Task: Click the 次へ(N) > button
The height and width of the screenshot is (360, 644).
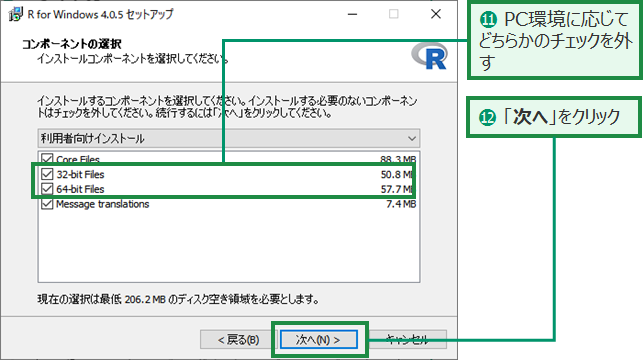Action: click(318, 339)
